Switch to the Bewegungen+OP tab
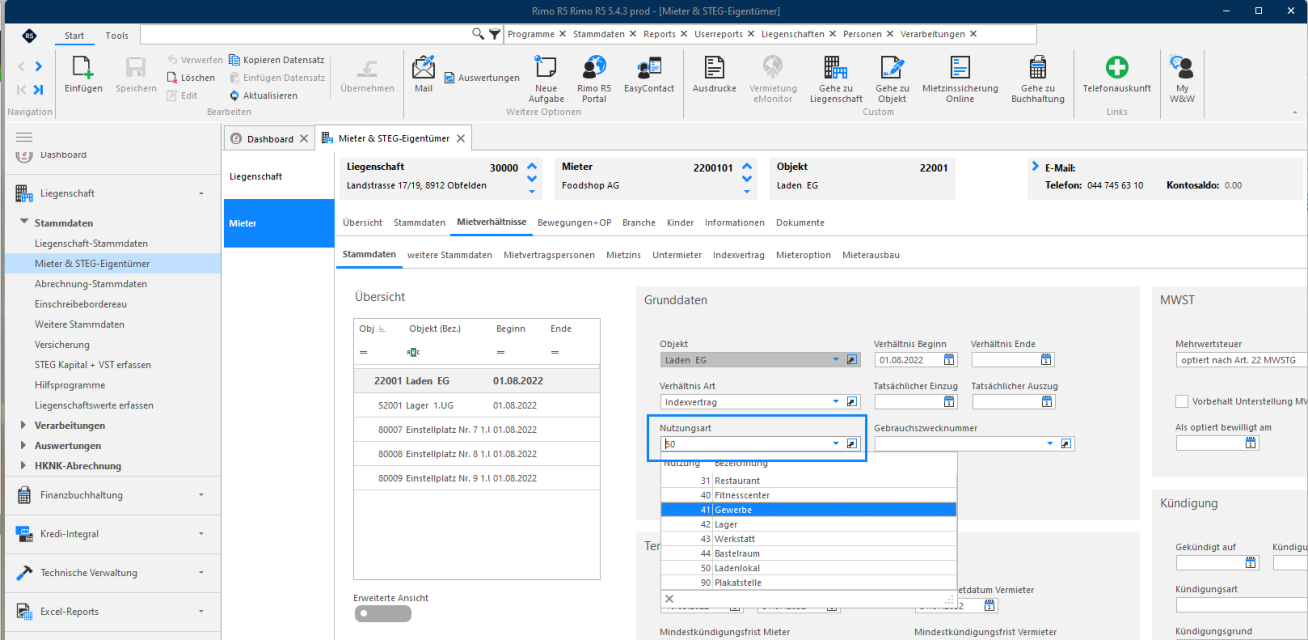Viewport: 1308px width, 640px height. [x=574, y=223]
